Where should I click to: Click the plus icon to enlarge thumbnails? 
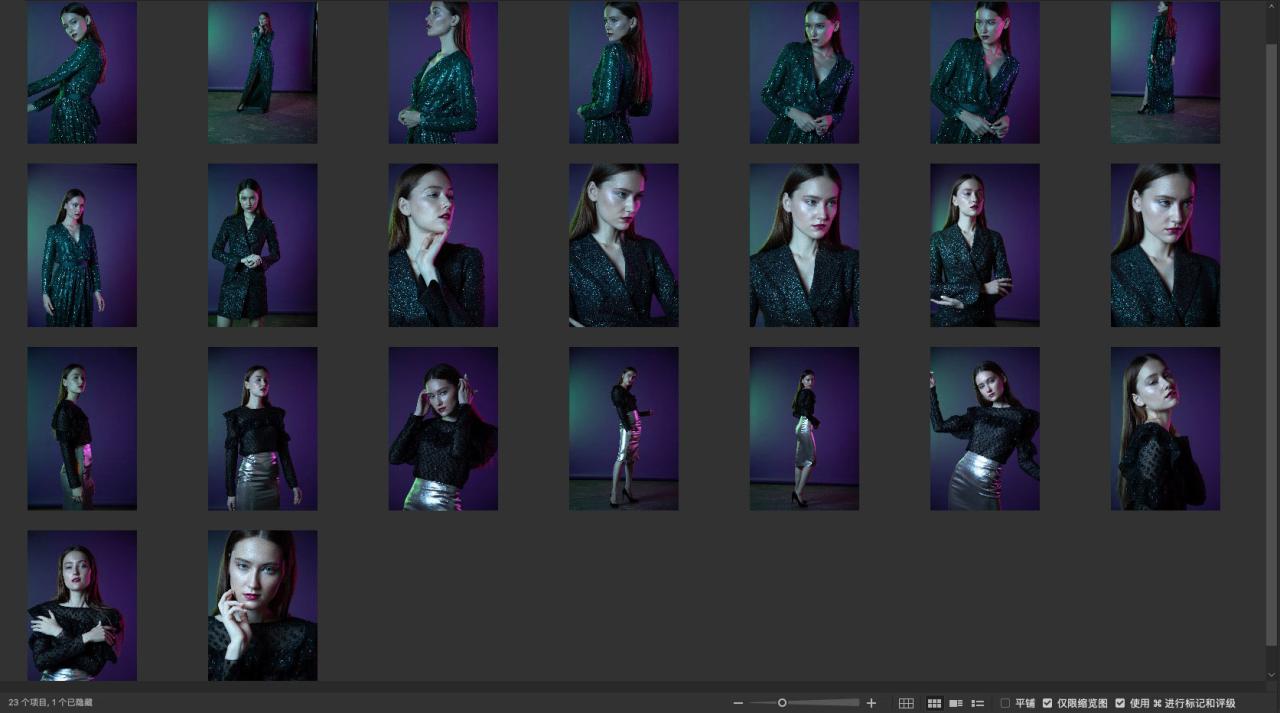871,703
